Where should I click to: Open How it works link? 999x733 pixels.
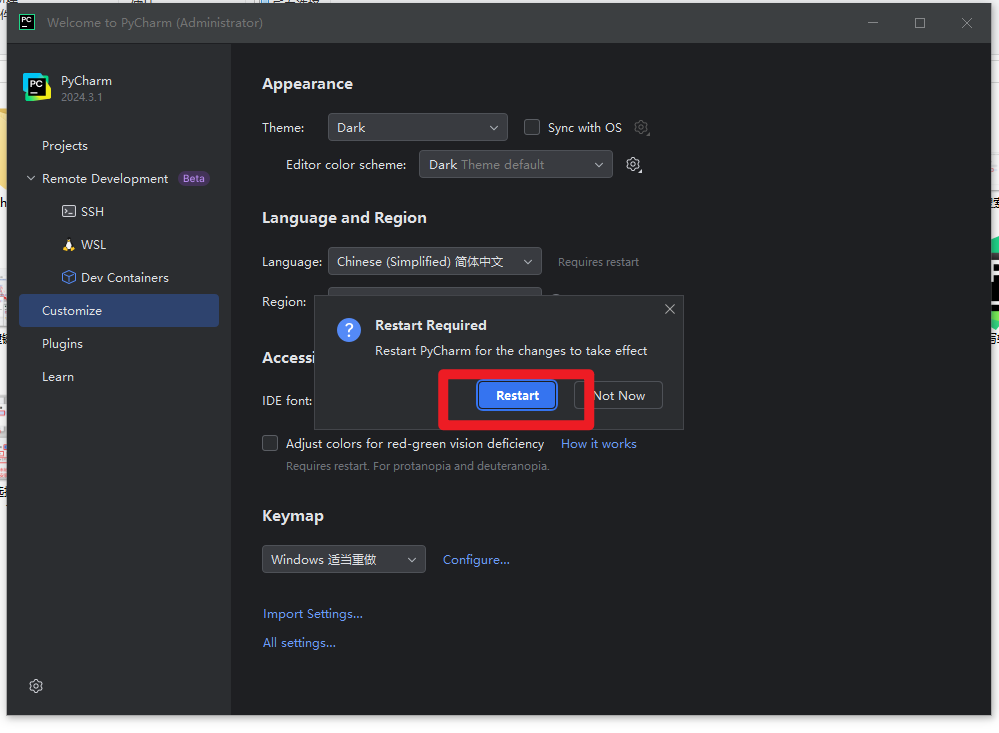point(598,444)
